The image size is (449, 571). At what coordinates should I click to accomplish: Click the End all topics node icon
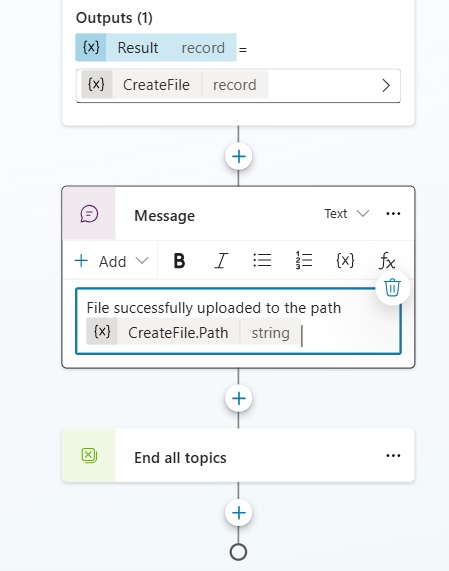point(89,456)
